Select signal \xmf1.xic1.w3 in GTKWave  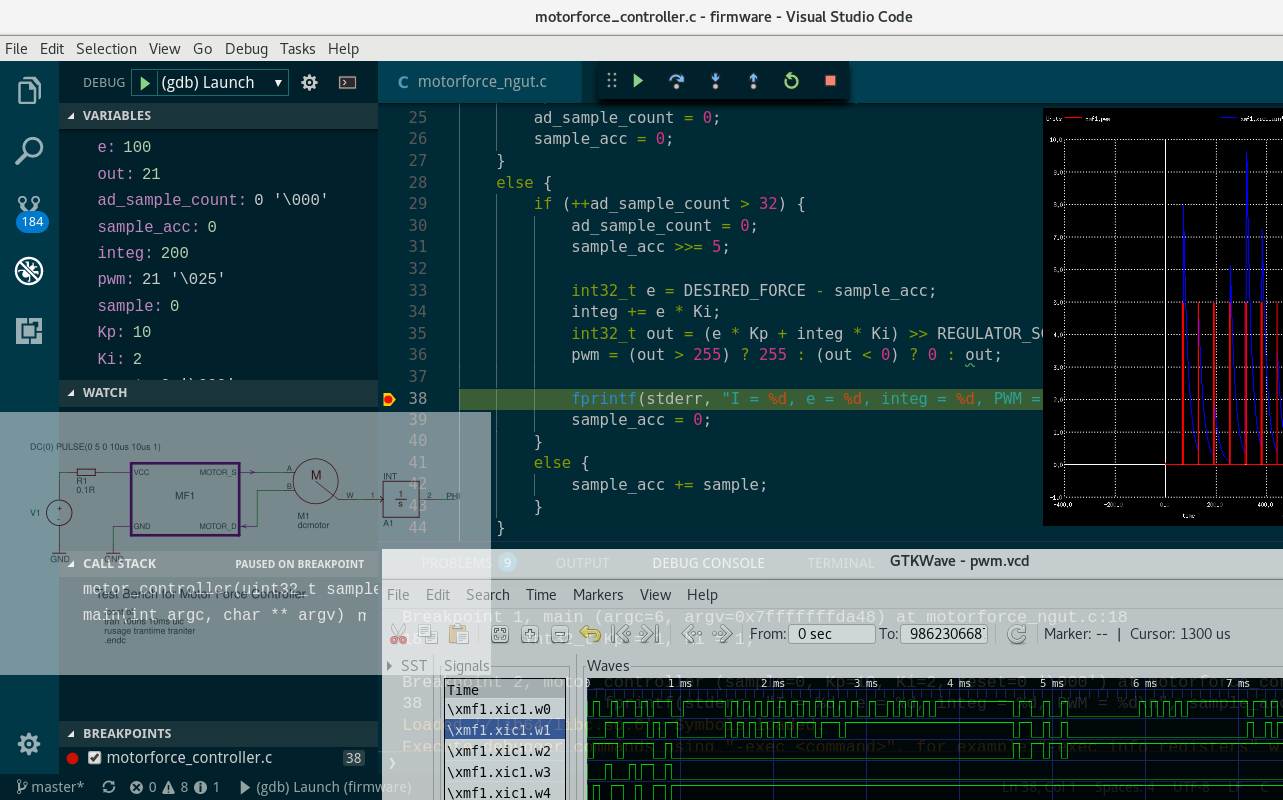[505, 773]
